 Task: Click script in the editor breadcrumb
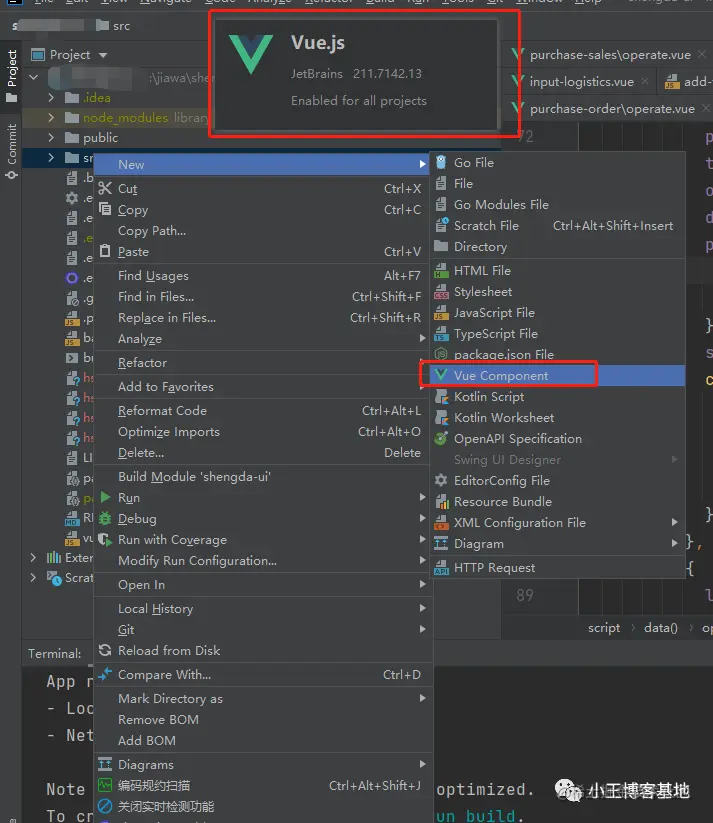point(604,628)
